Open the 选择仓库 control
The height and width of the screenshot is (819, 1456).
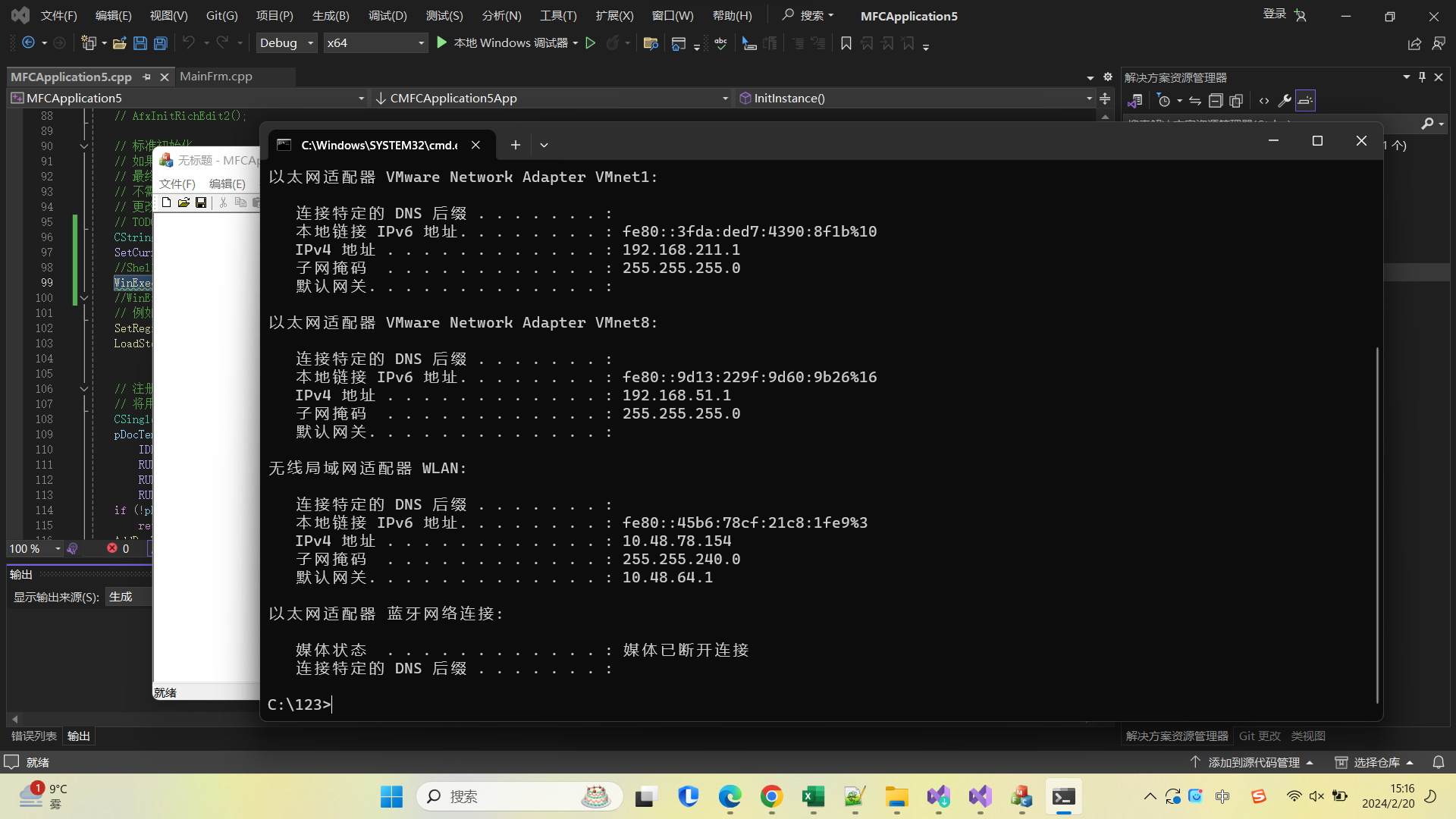coord(1373,762)
